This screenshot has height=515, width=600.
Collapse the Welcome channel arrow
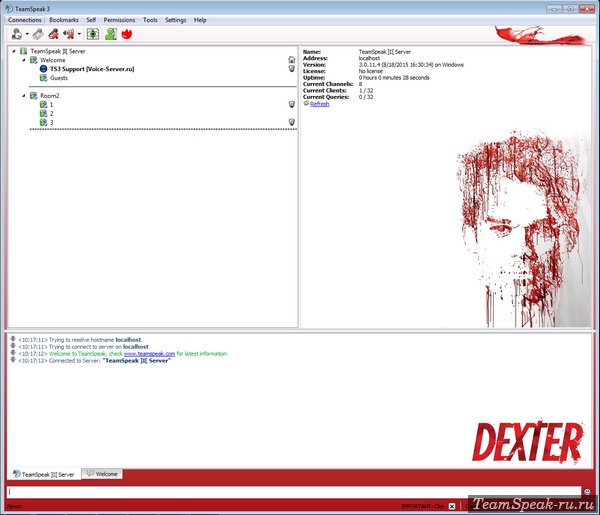(x=24, y=60)
